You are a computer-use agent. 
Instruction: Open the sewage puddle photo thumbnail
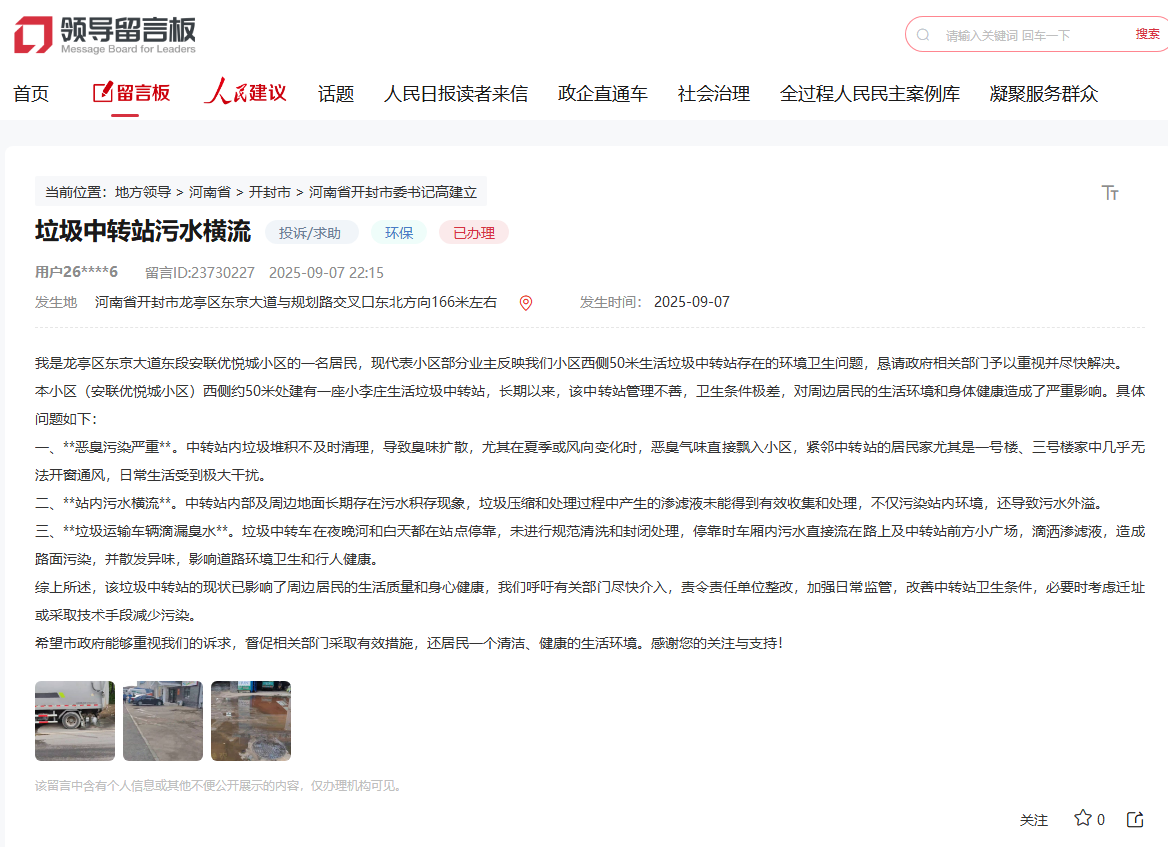251,721
